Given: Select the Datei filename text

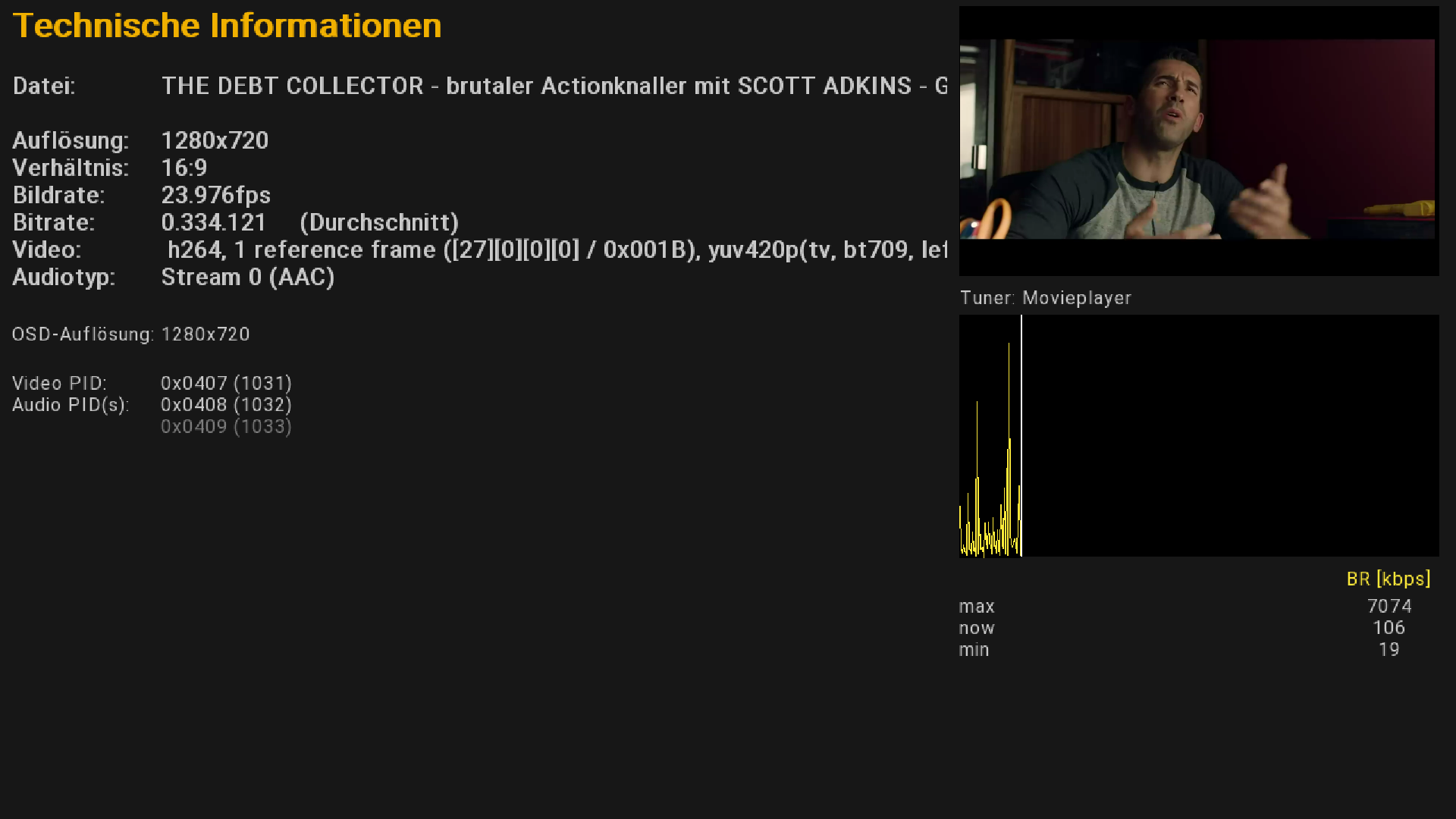Looking at the screenshot, I should (x=554, y=86).
